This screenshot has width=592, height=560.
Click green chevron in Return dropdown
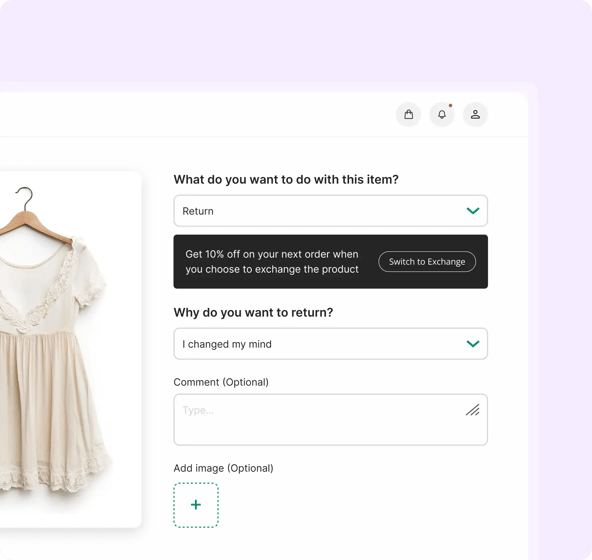pyautogui.click(x=473, y=211)
